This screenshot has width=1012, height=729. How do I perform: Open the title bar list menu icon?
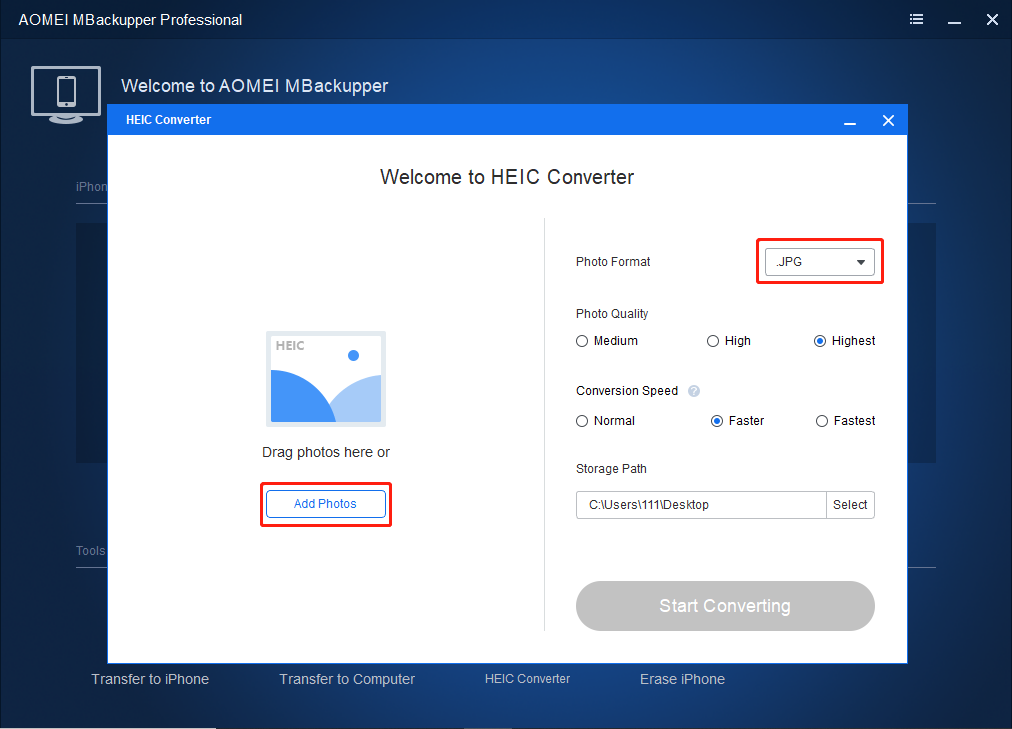pyautogui.click(x=916, y=19)
